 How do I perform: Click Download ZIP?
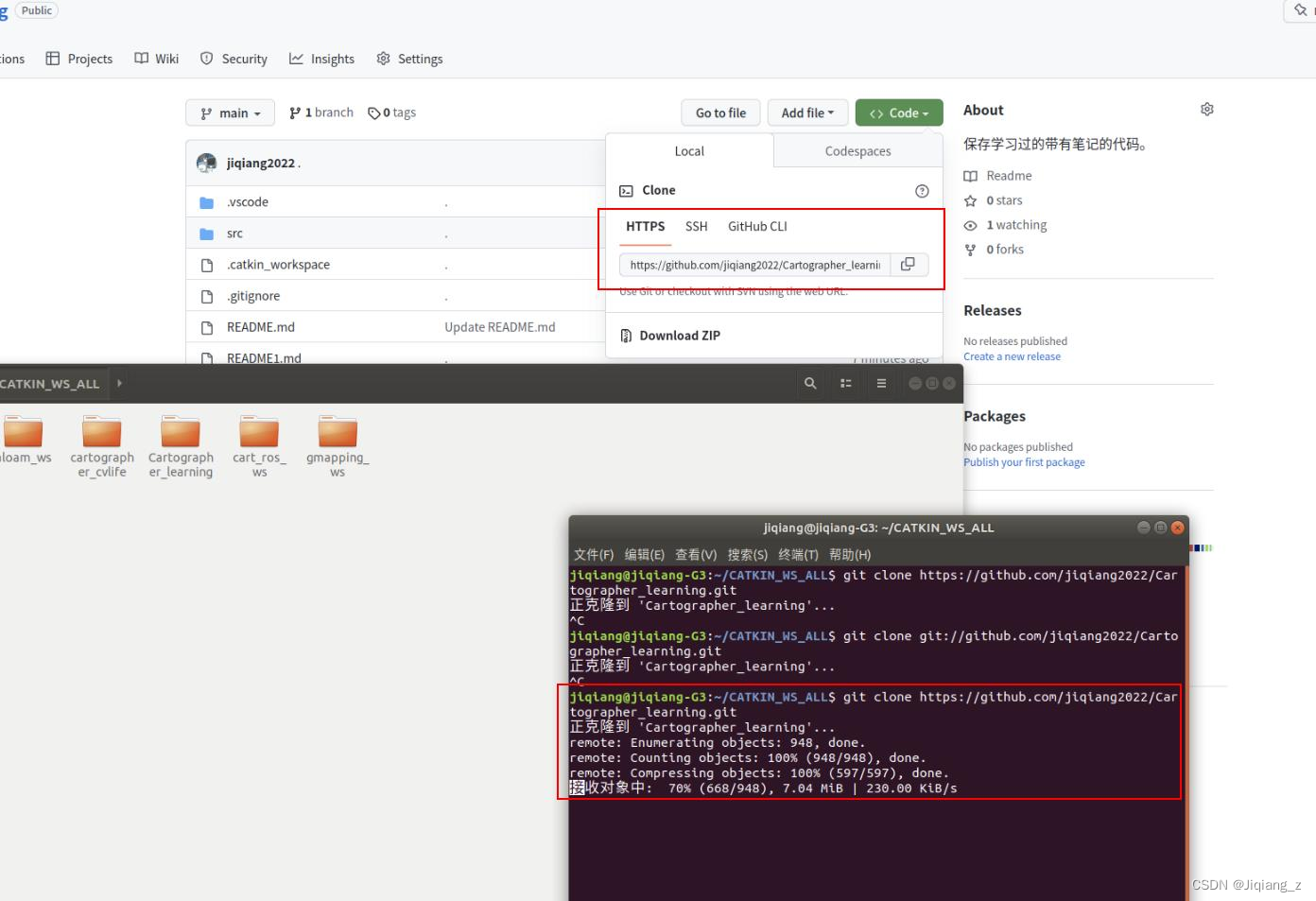(x=680, y=336)
